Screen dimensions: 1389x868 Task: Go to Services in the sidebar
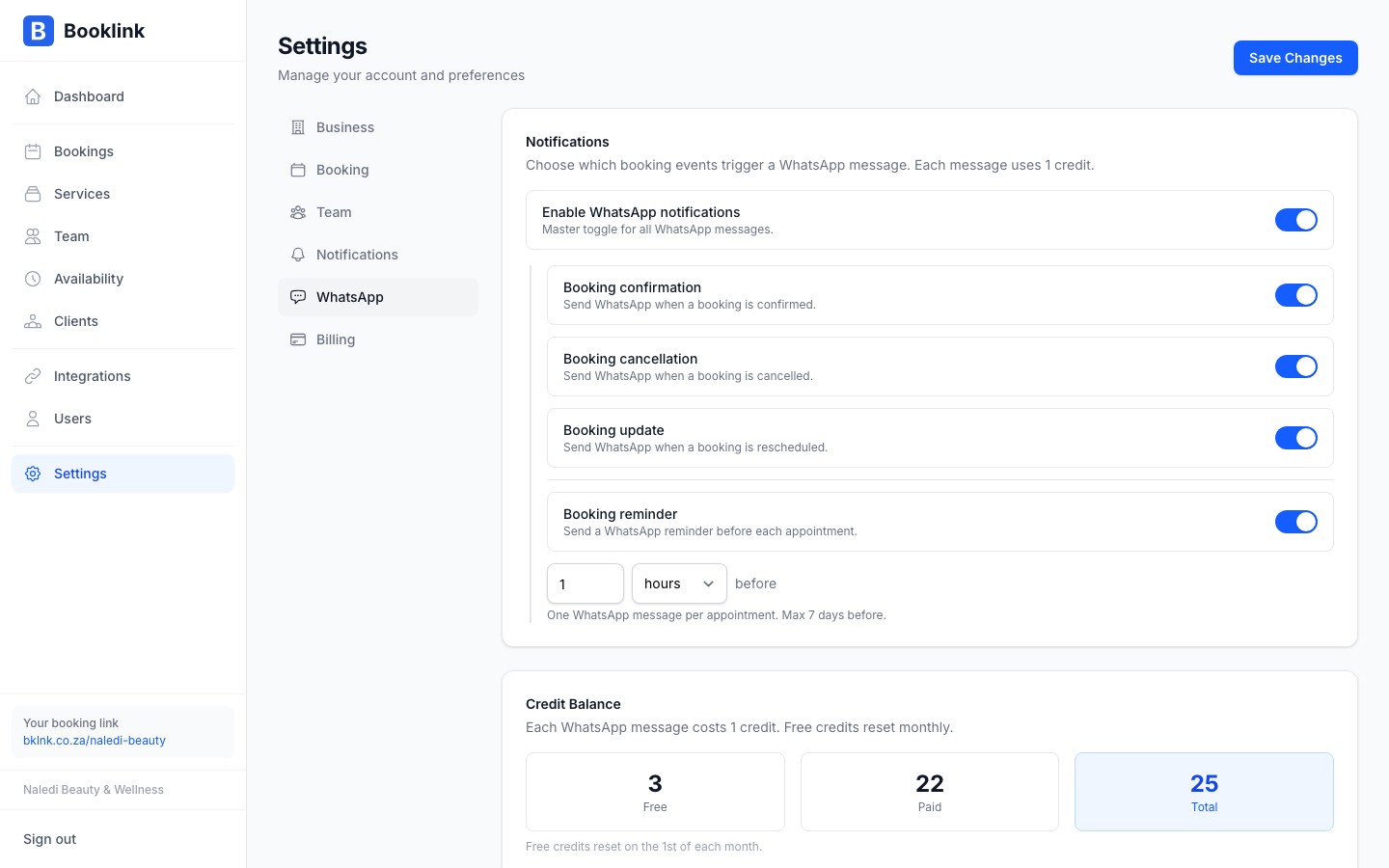pos(82,194)
